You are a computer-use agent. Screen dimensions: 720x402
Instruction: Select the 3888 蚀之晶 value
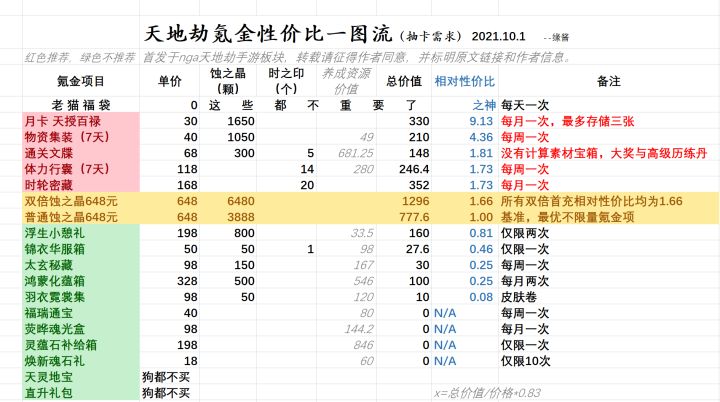(241, 217)
